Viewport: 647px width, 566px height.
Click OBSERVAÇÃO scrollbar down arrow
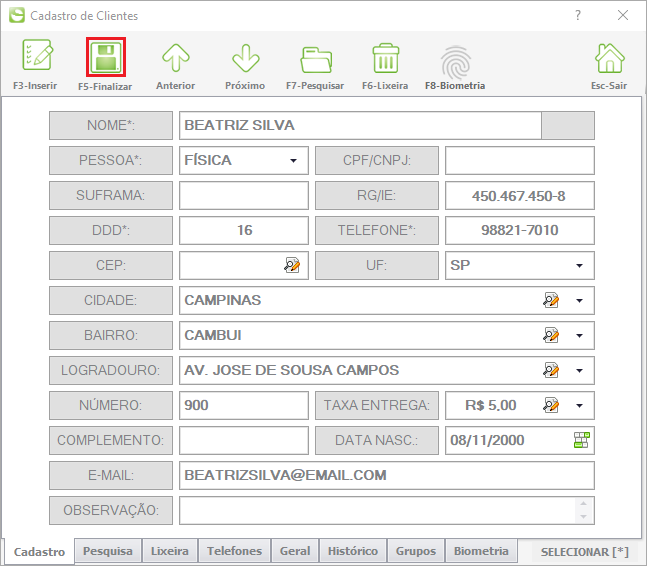pos(583,517)
